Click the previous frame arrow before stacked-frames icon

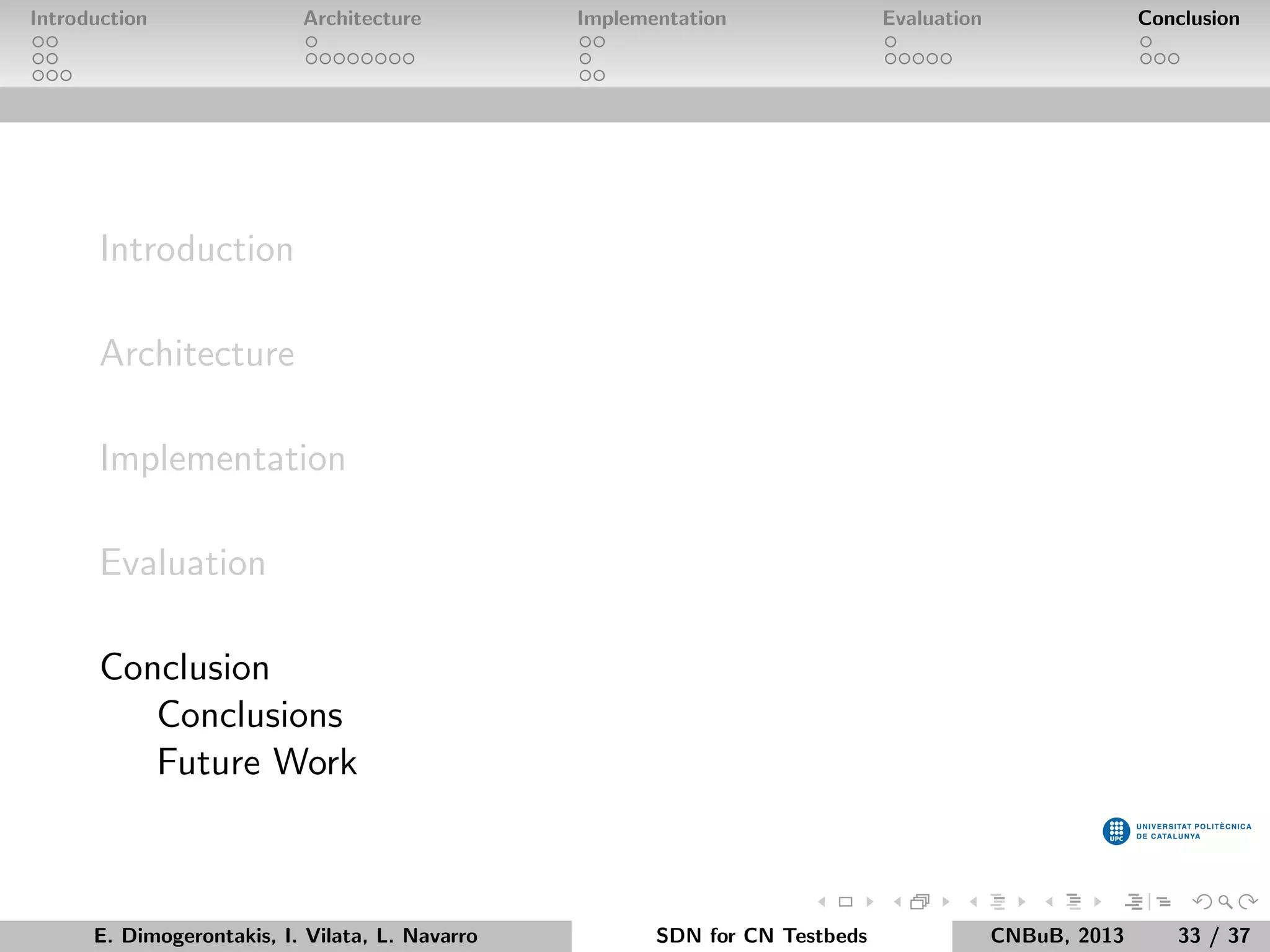pyautogui.click(x=897, y=902)
